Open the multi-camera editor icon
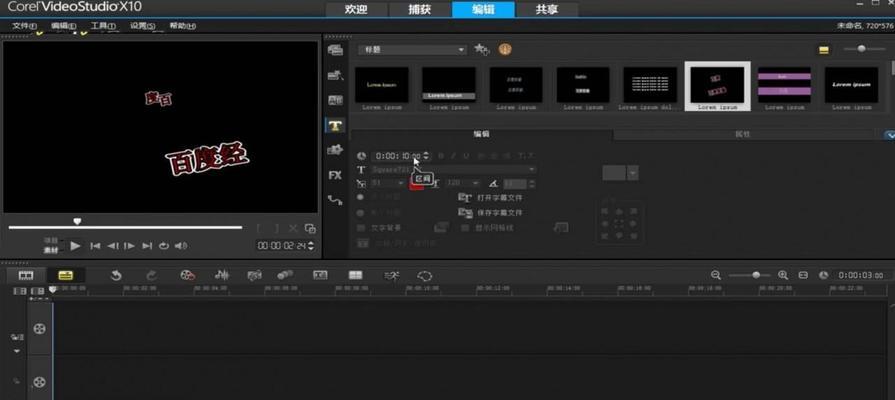 356,276
